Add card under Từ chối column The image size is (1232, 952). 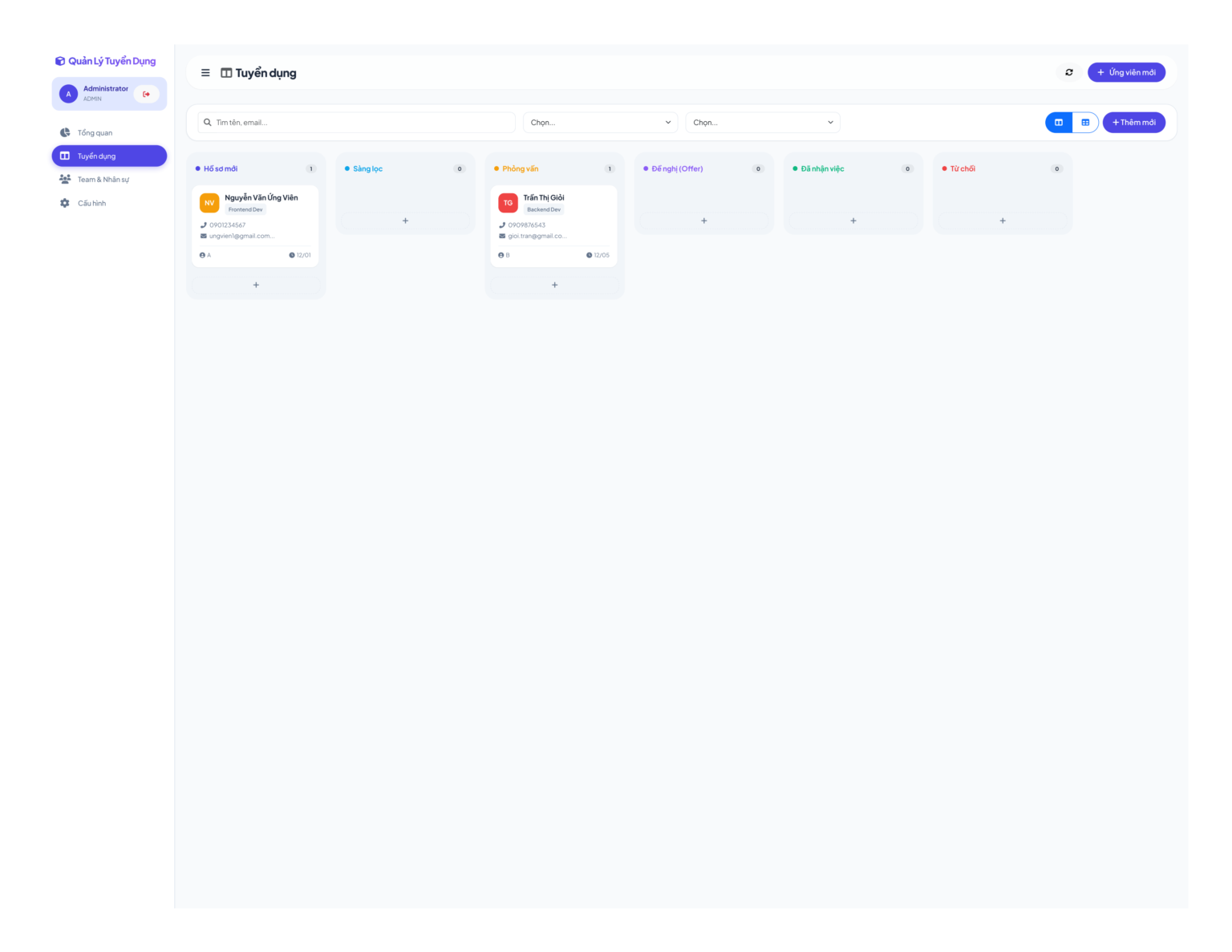(1003, 221)
